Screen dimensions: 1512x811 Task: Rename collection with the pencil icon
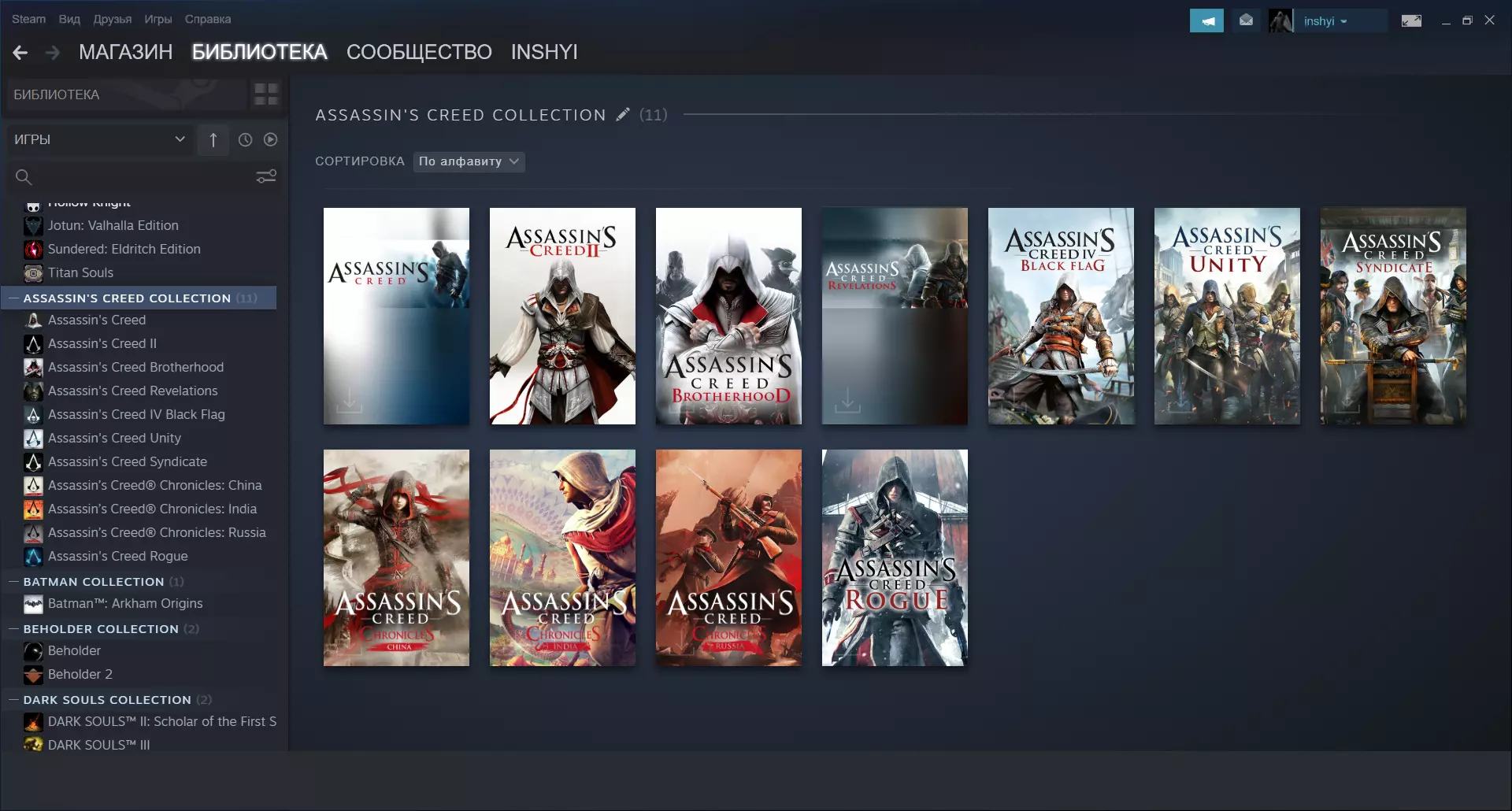tap(623, 115)
